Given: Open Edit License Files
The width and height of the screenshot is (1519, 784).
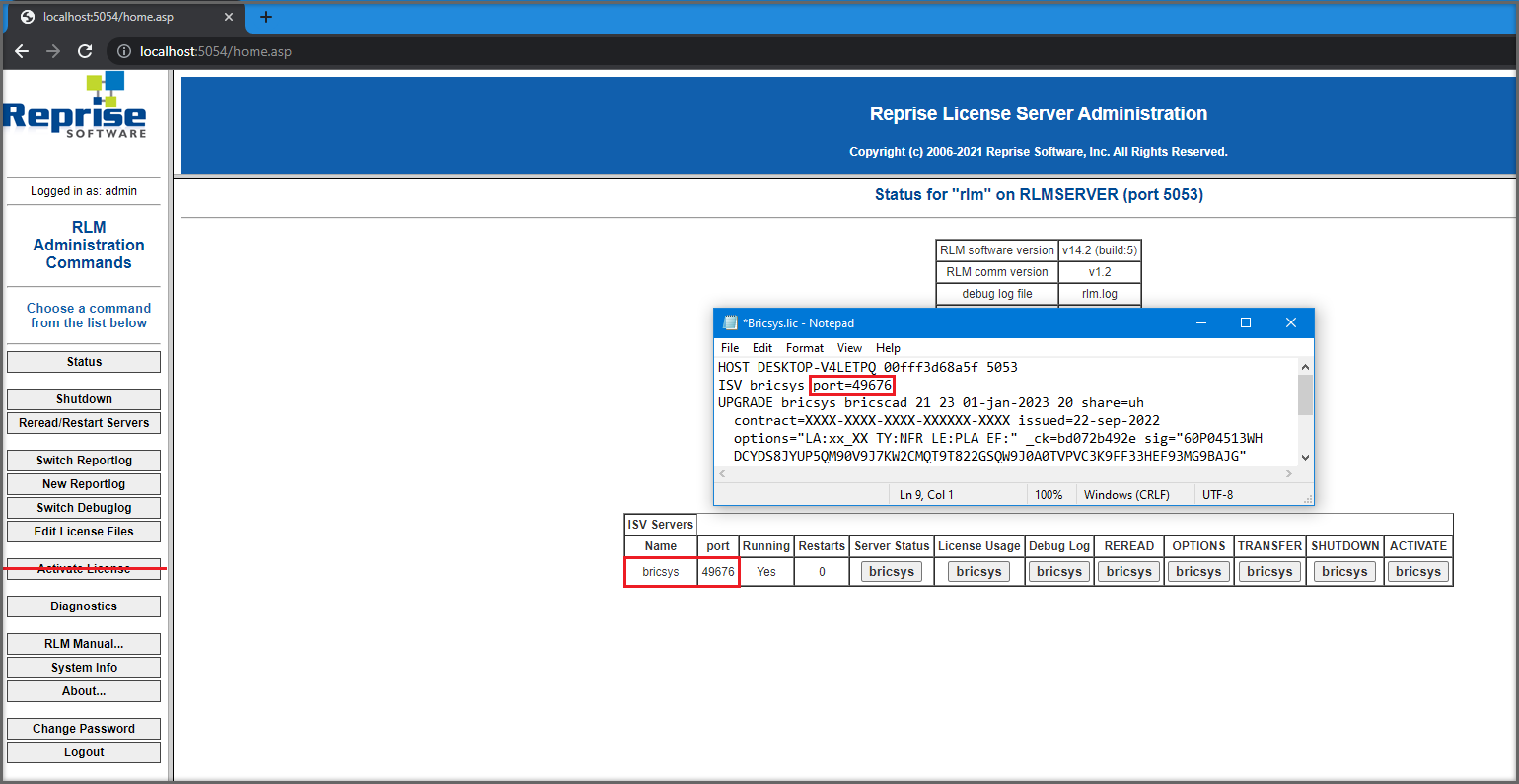Looking at the screenshot, I should pos(83,531).
